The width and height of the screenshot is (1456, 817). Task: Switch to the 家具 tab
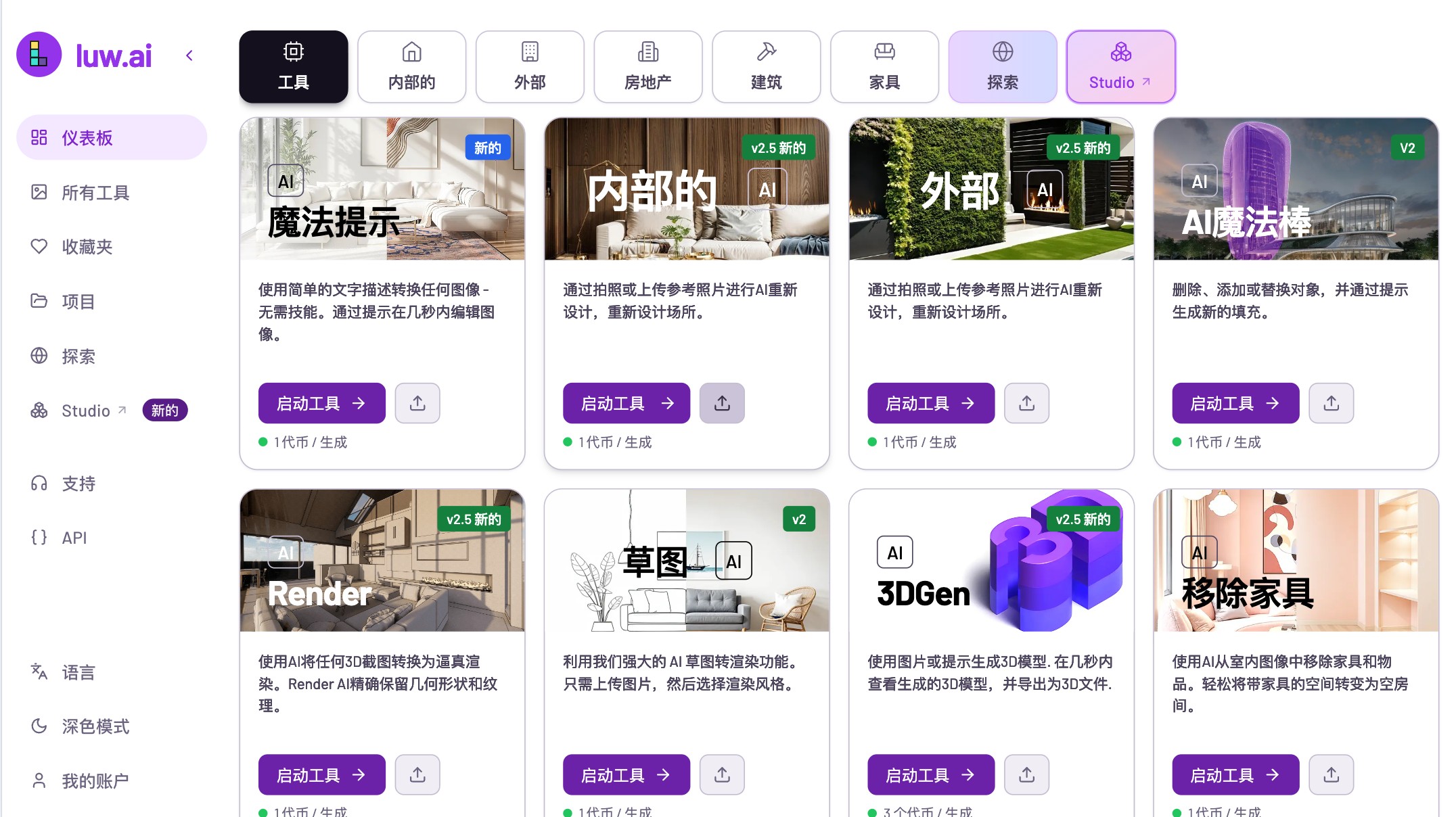[x=884, y=67]
